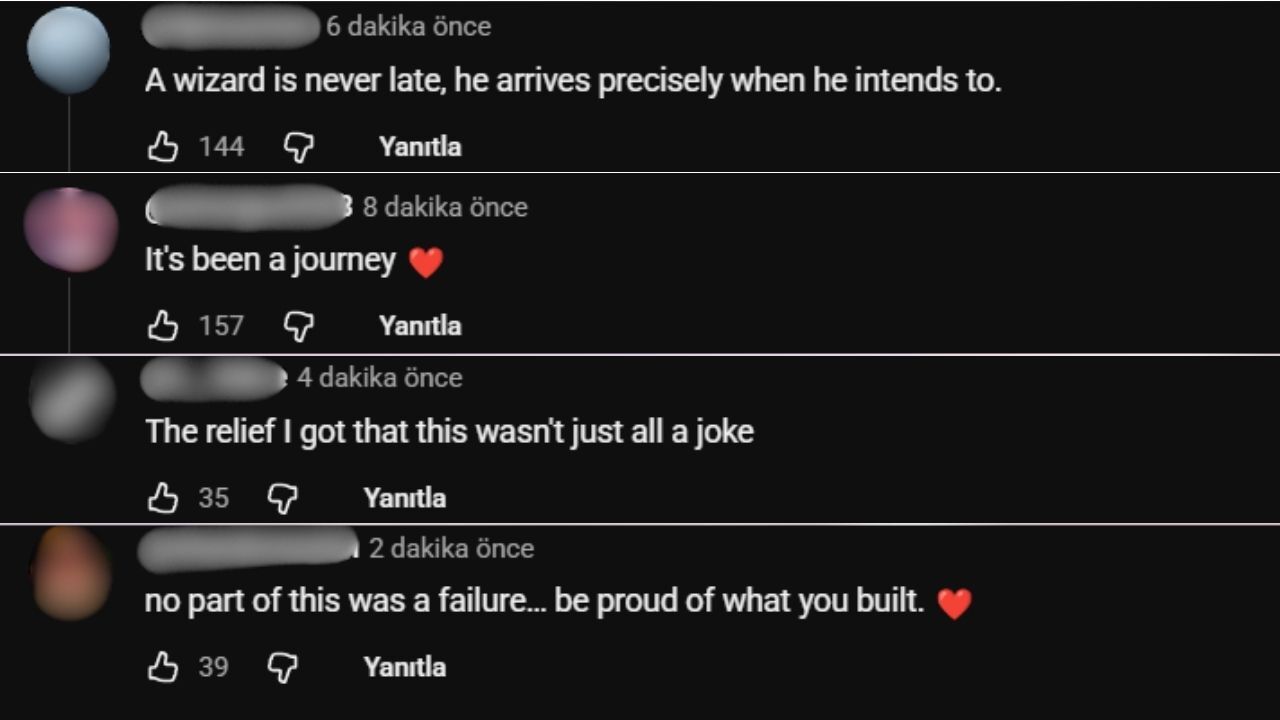This screenshot has height=720, width=1280.
Task: Reply to the wizard comment via Yanıtla
Action: click(x=420, y=147)
